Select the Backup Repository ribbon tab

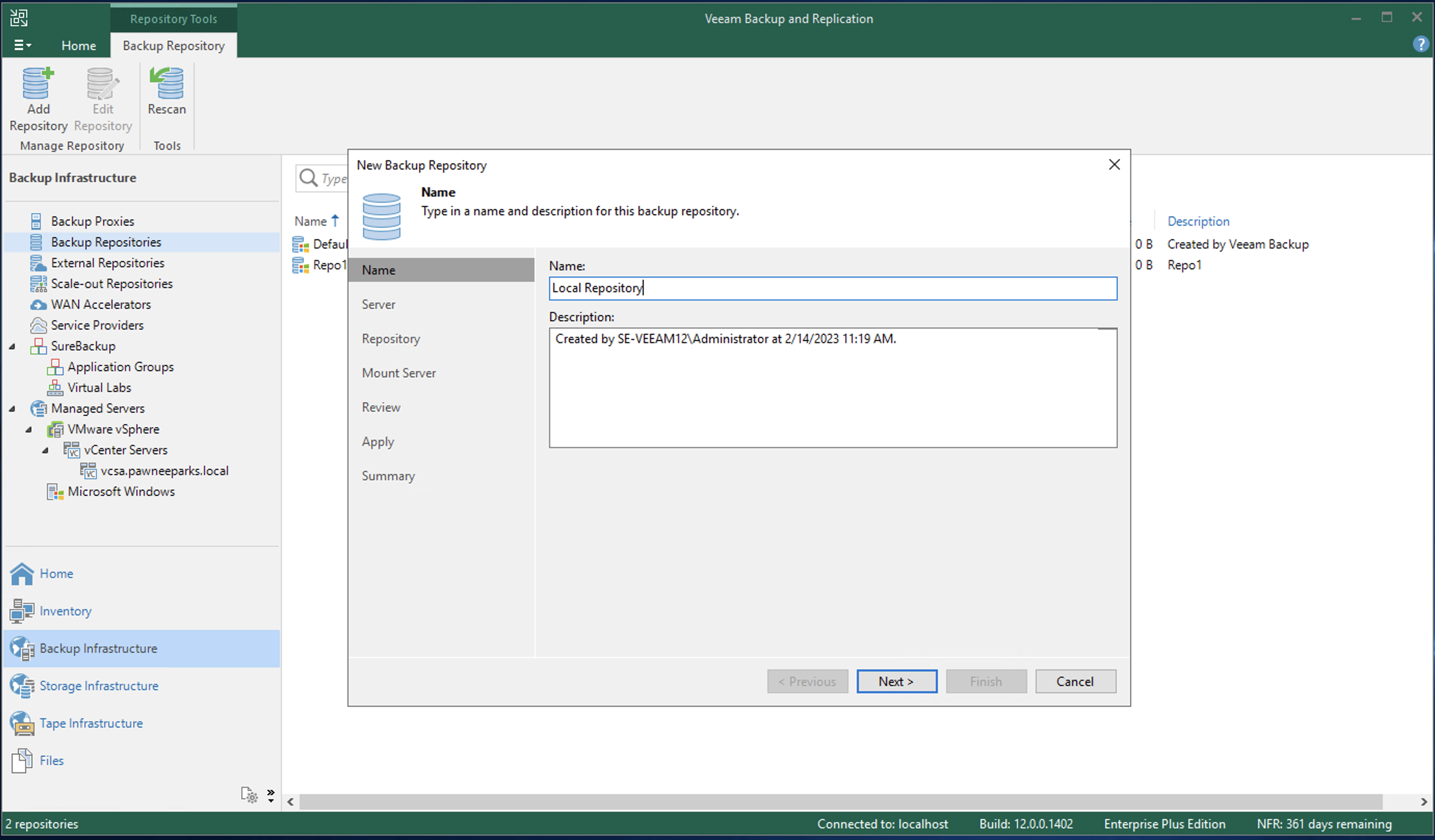click(174, 45)
